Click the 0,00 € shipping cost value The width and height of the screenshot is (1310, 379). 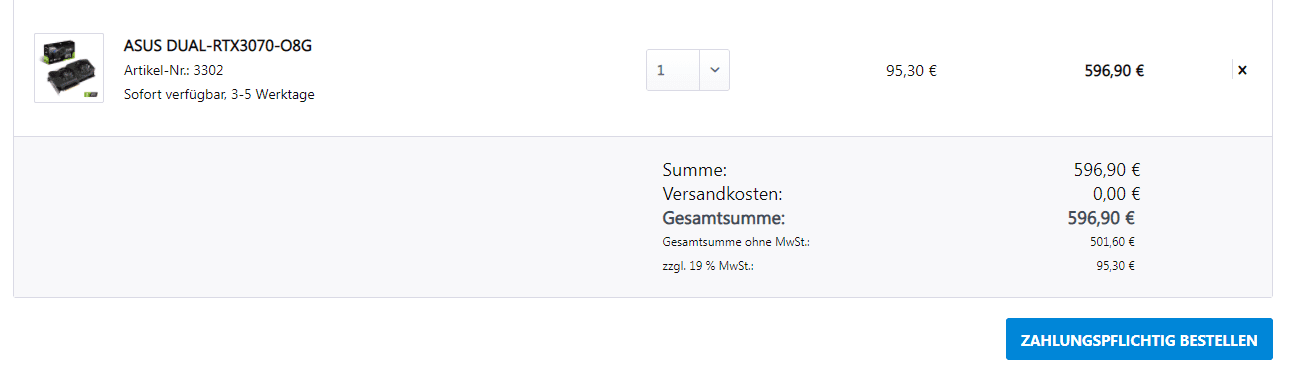(x=1117, y=194)
